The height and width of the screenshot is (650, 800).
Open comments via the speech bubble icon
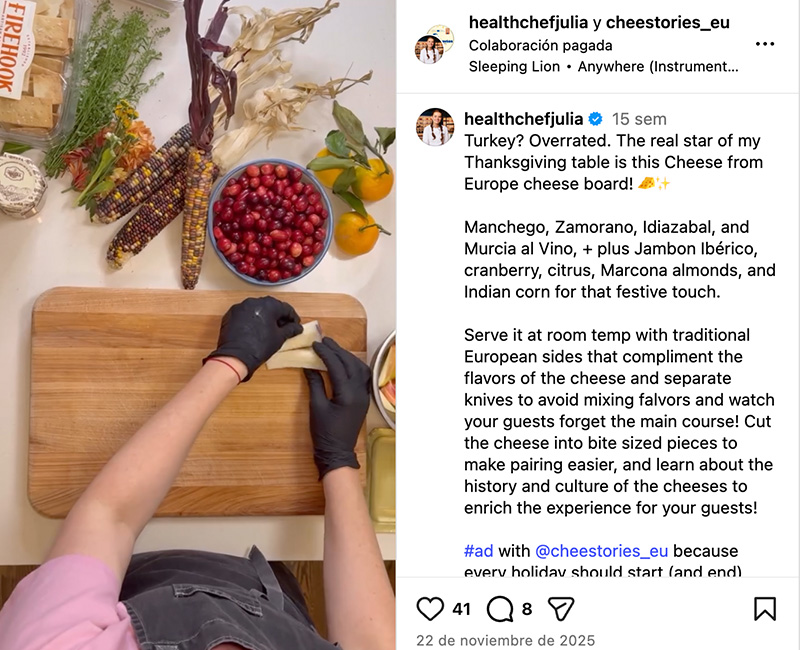[x=500, y=609]
